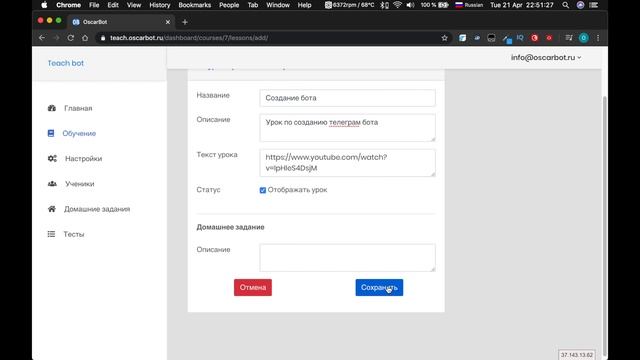Screen dimensions: 640x360
Task: Select the OscarBot browser tab
Action: pos(121,22)
